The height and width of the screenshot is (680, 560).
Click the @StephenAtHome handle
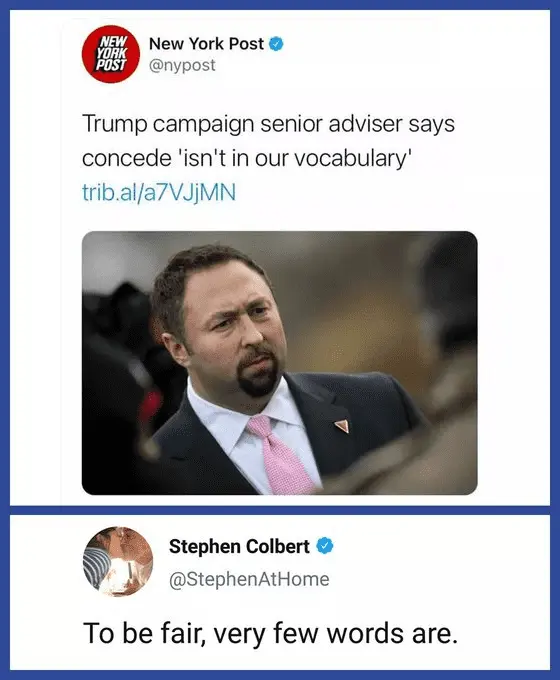coord(249,579)
